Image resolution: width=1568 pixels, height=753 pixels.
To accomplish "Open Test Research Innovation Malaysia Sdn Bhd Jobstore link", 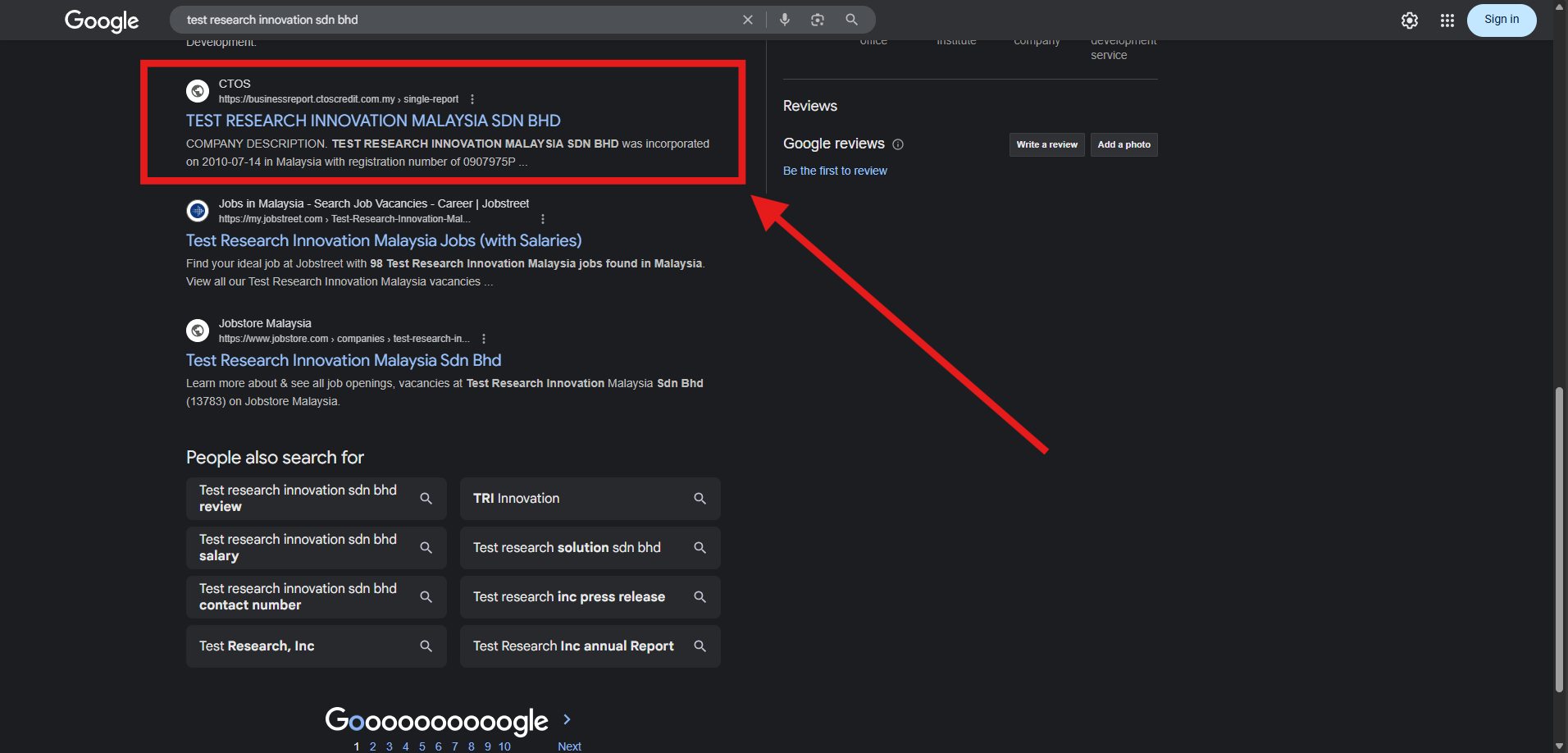I will (344, 360).
